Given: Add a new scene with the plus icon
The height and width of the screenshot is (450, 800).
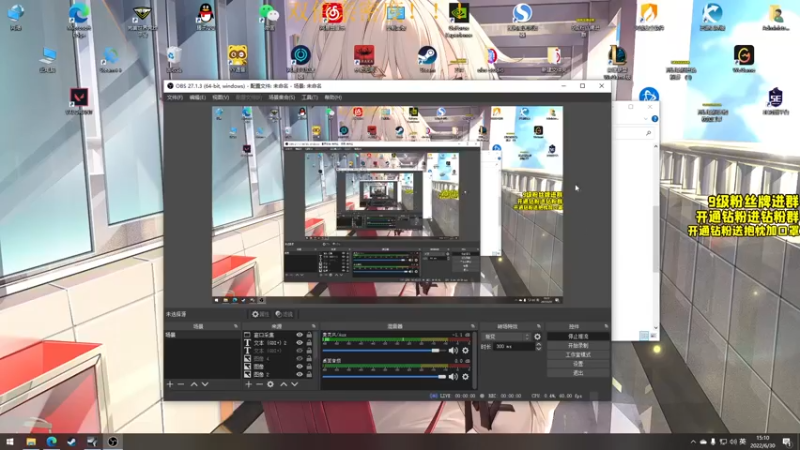Looking at the screenshot, I should [x=170, y=384].
